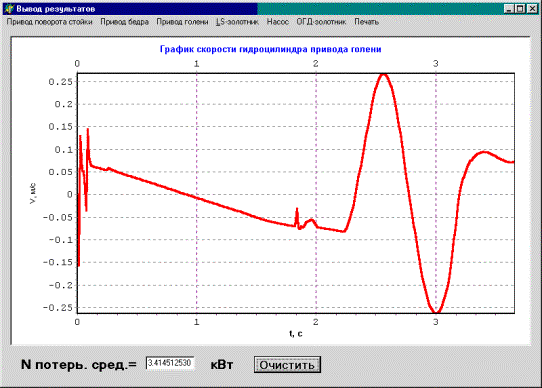Click the small spike before t=2
This screenshot has height=388, width=542.
point(297,215)
